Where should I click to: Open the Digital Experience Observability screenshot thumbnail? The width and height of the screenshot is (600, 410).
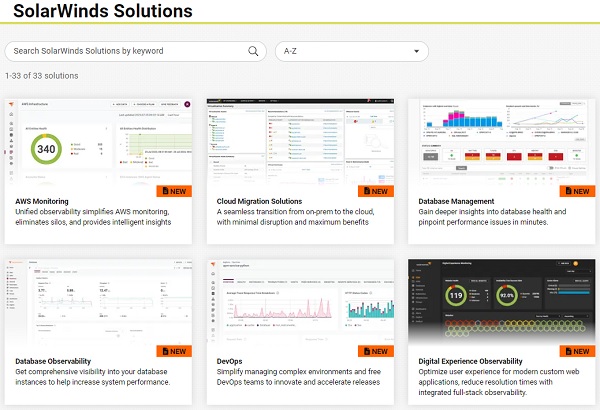point(502,302)
